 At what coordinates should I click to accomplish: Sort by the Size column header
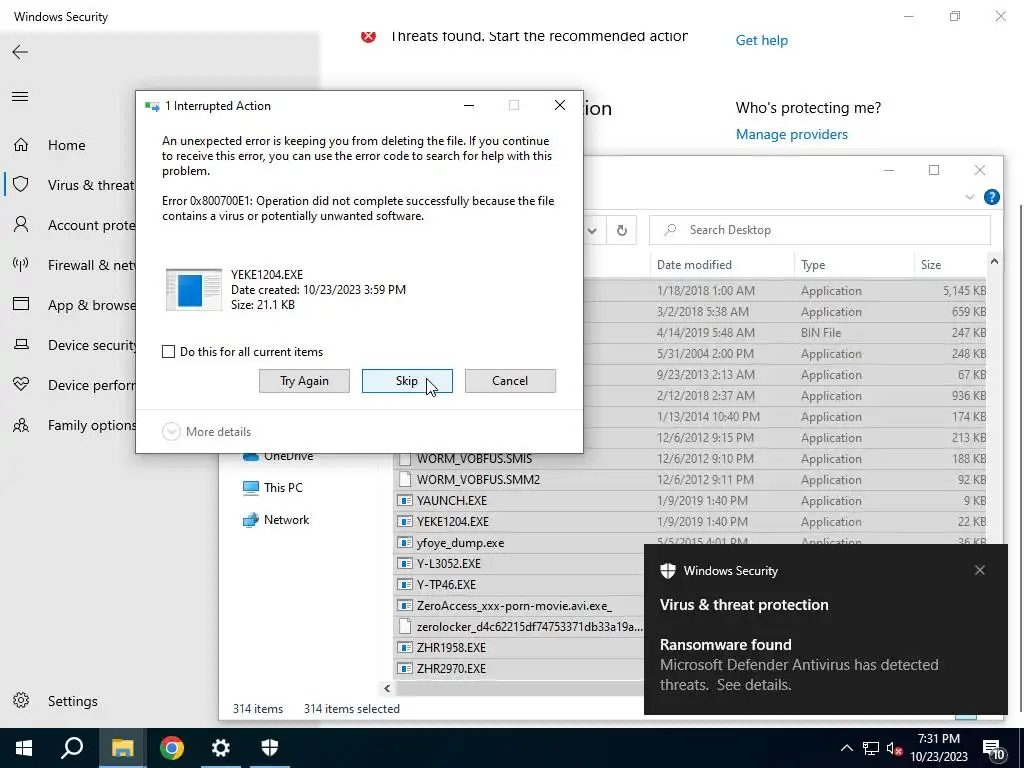coord(950,264)
